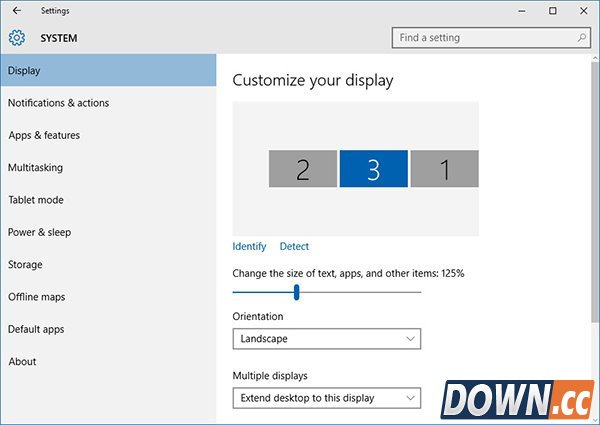Select display monitor 3
This screenshot has height=425, width=600.
tap(373, 169)
